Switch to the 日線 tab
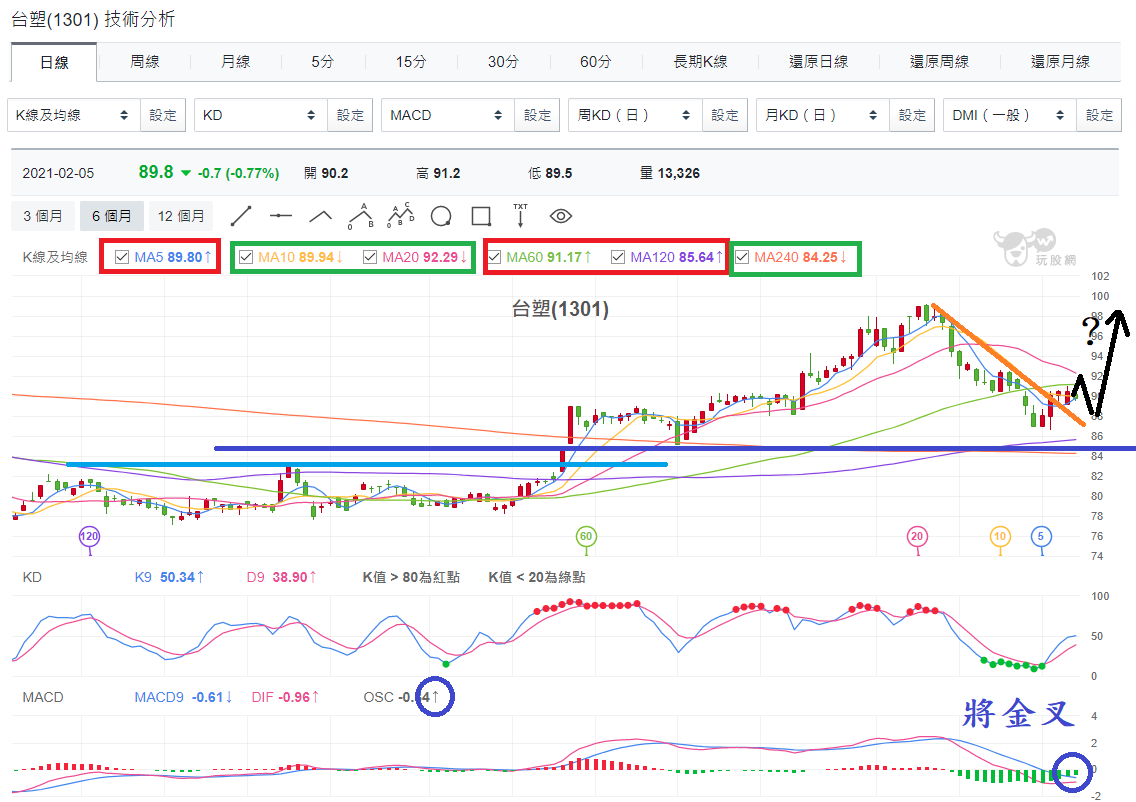This screenshot has height=802, width=1136. pyautogui.click(x=54, y=62)
